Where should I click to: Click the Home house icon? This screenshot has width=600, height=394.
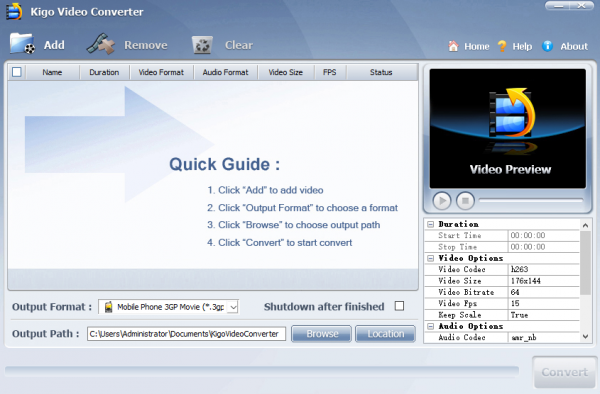tap(453, 46)
